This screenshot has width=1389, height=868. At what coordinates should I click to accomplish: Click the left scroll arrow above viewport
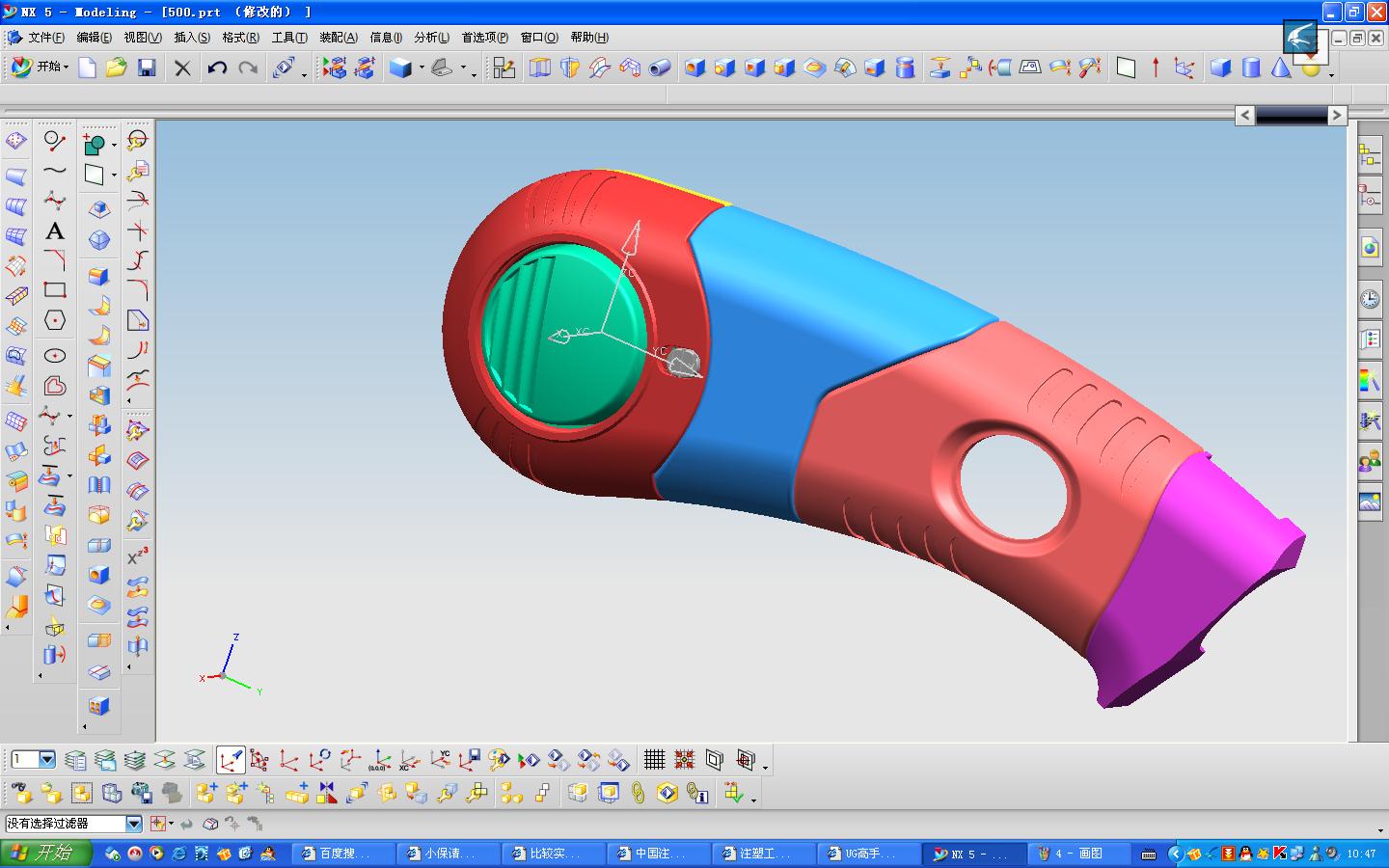(1245, 115)
